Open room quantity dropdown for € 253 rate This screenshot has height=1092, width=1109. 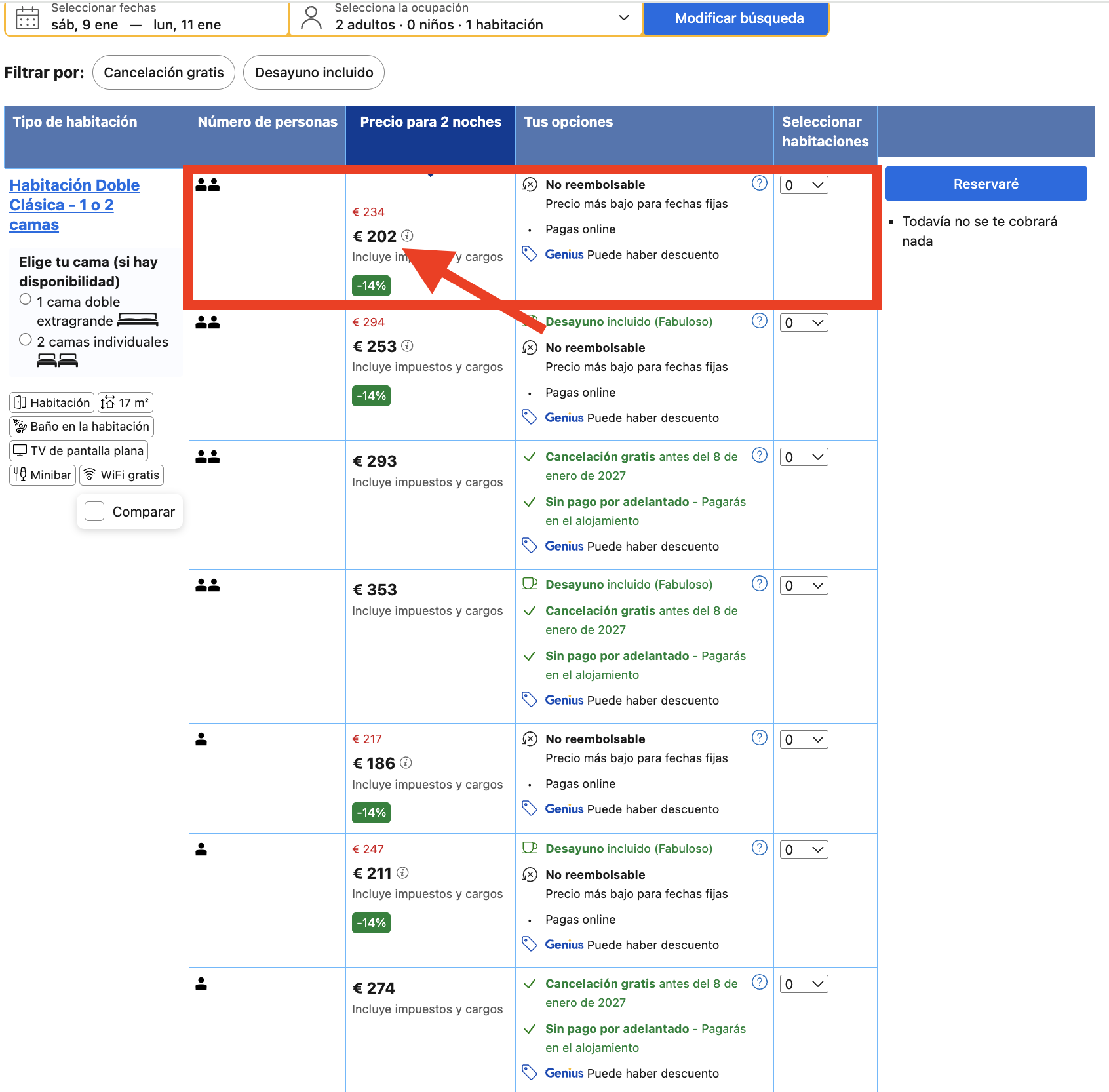804,322
